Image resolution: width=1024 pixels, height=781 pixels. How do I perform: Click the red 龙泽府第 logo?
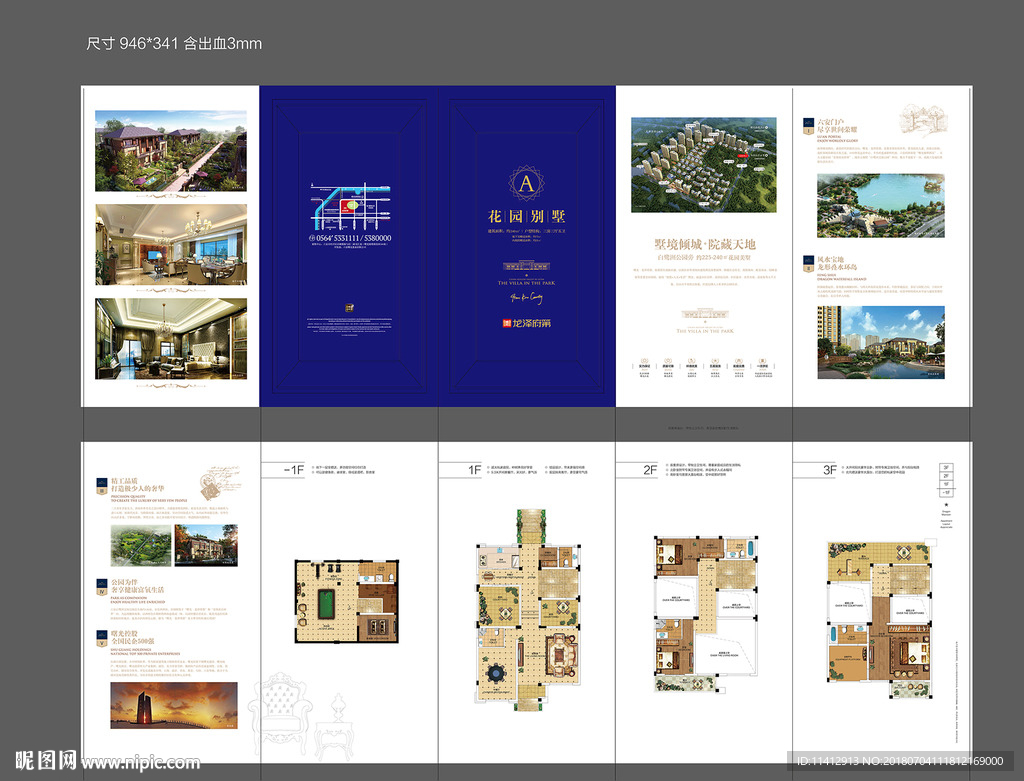[x=526, y=323]
